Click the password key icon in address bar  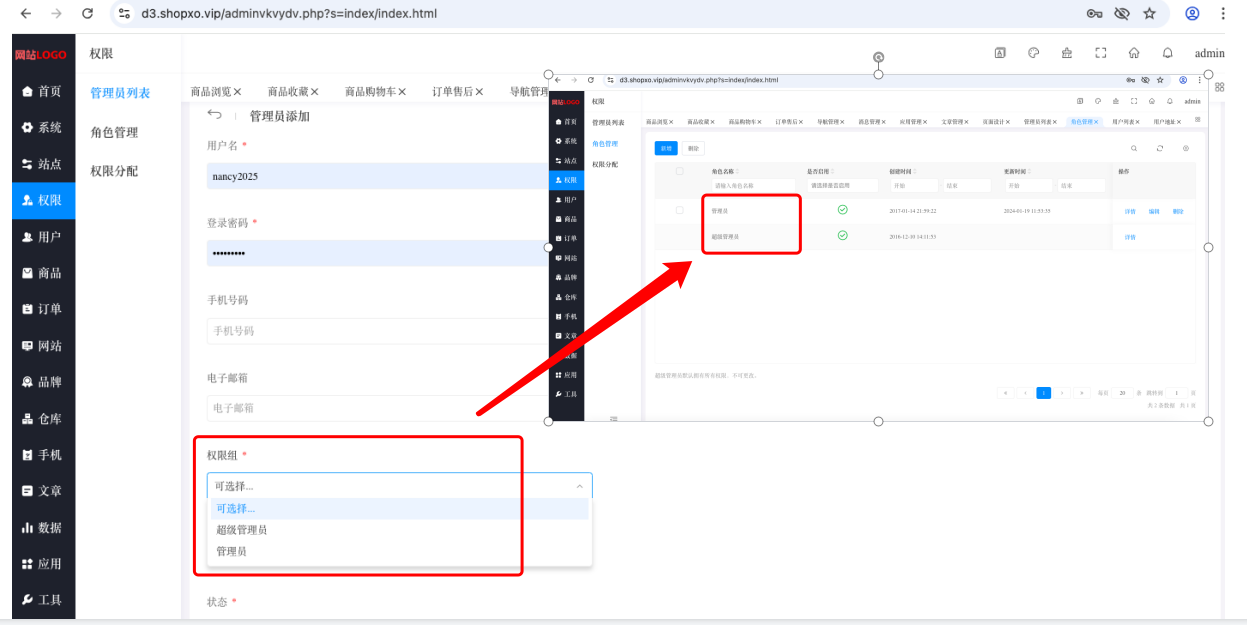tap(1094, 14)
